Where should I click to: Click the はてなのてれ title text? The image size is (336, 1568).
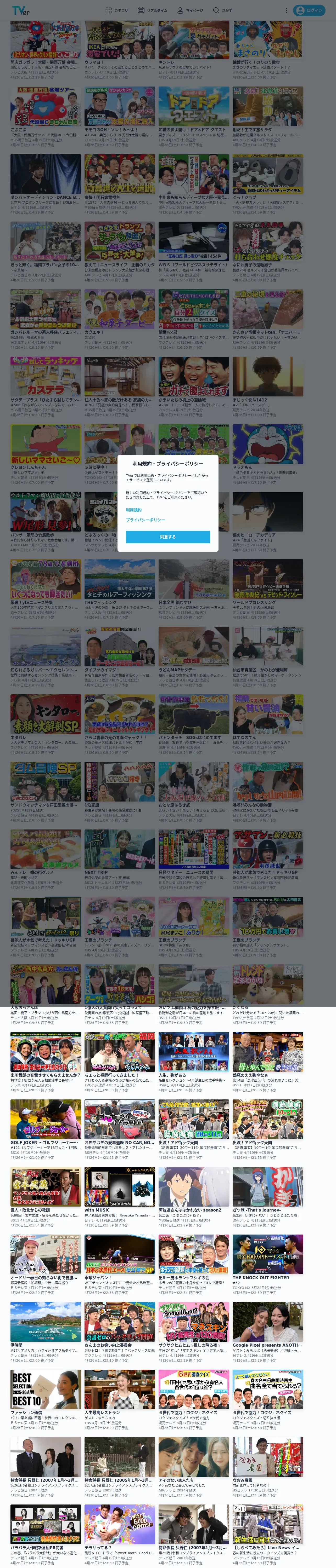244,738
